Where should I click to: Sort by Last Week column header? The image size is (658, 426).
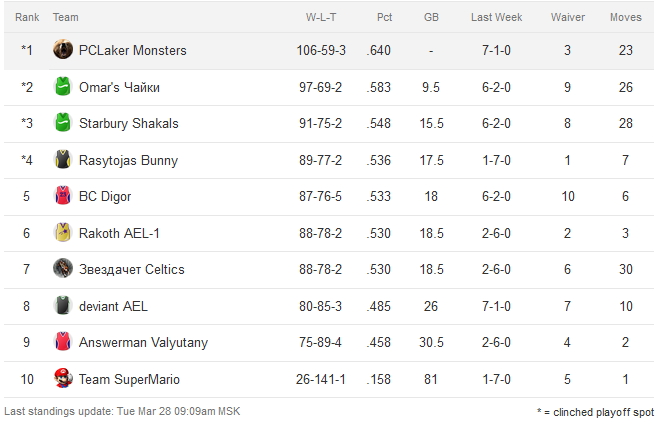tap(496, 17)
